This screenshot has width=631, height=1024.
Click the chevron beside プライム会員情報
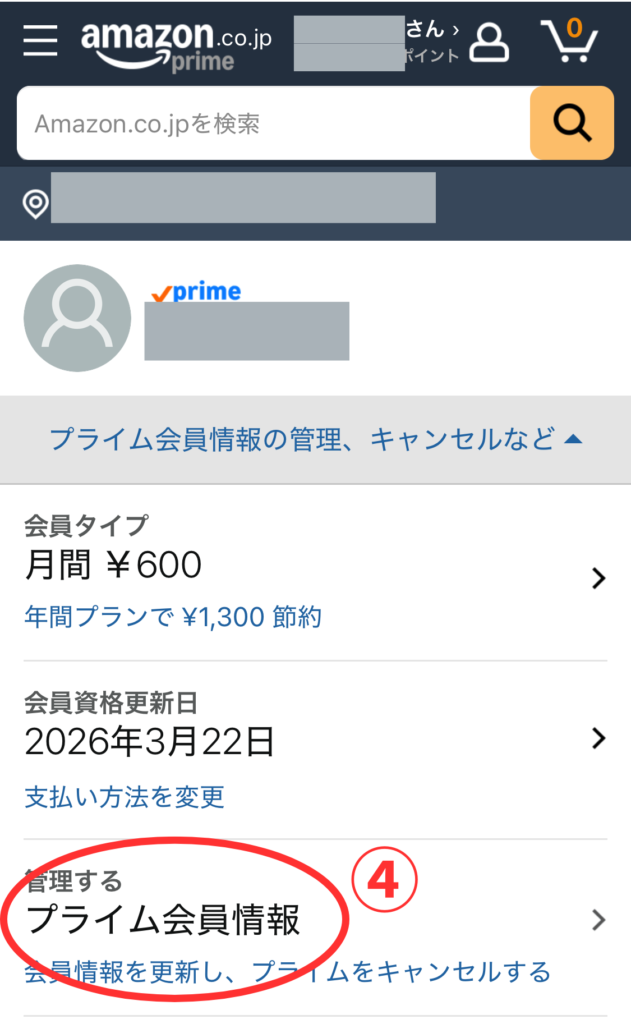coord(598,920)
